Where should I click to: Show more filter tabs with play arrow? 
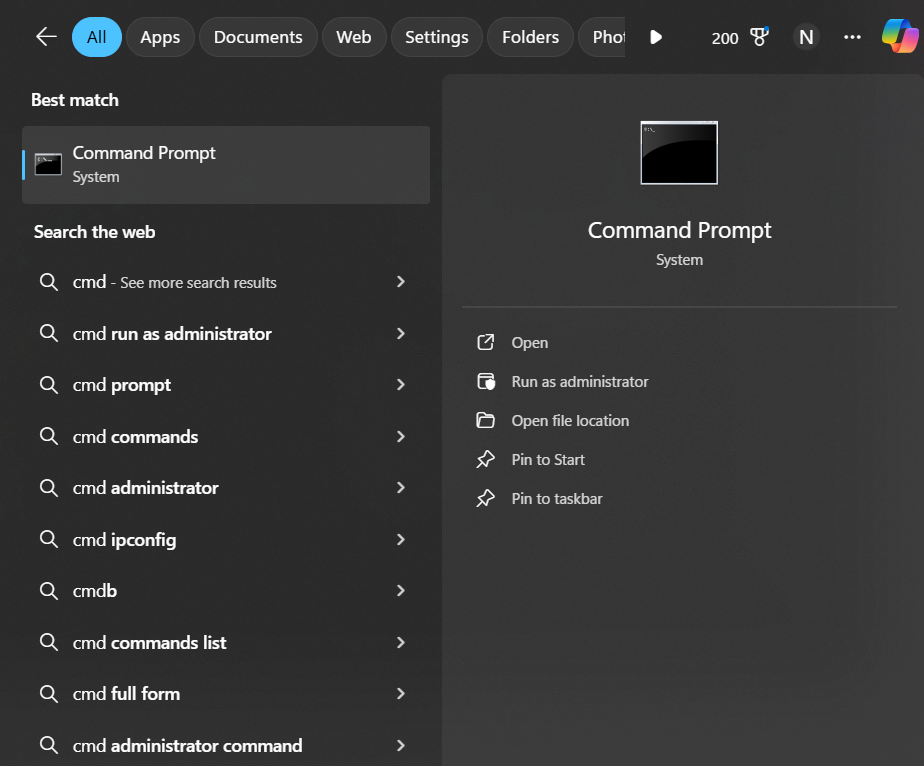click(x=656, y=37)
